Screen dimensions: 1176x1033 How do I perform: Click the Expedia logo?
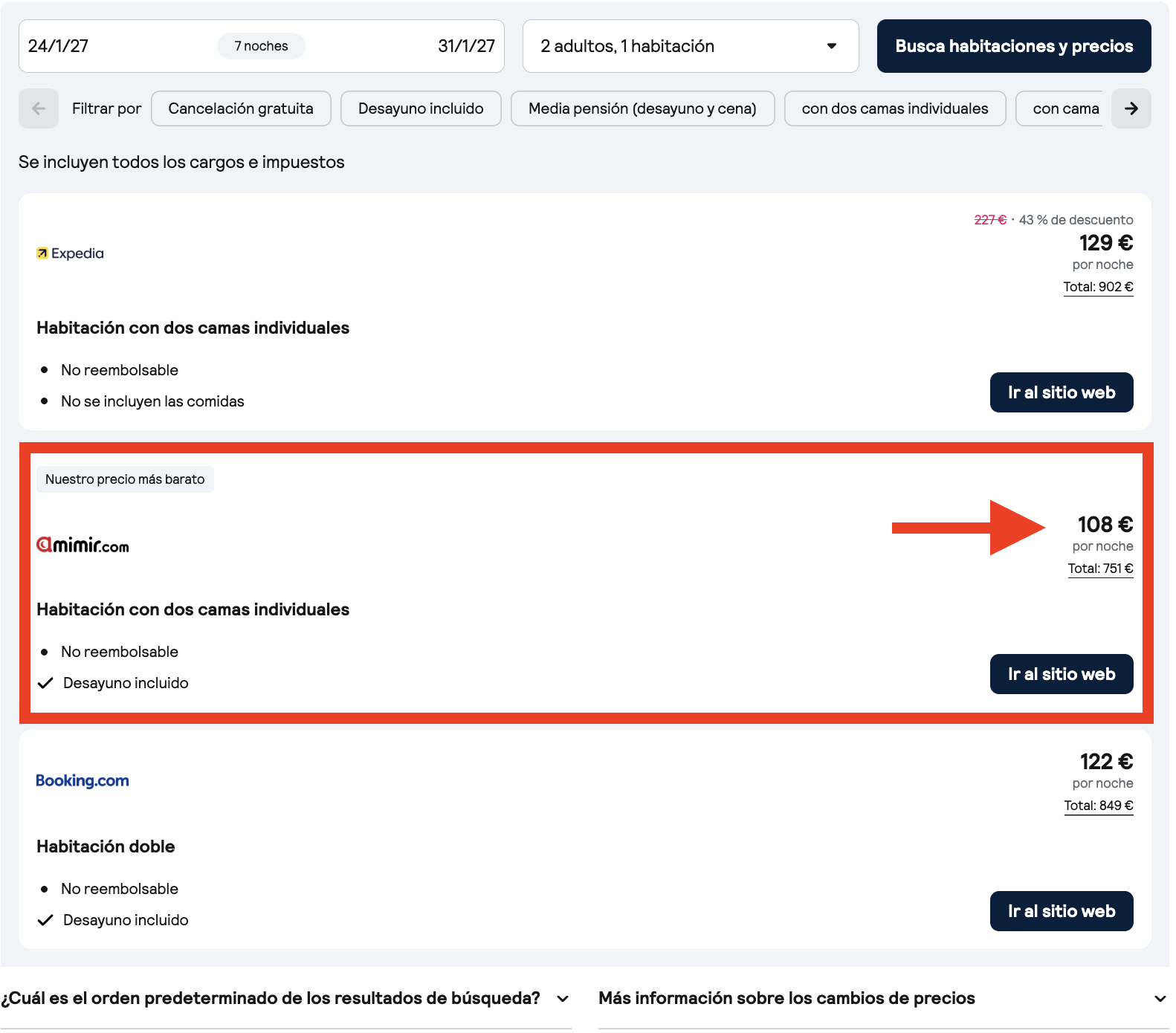coord(71,253)
